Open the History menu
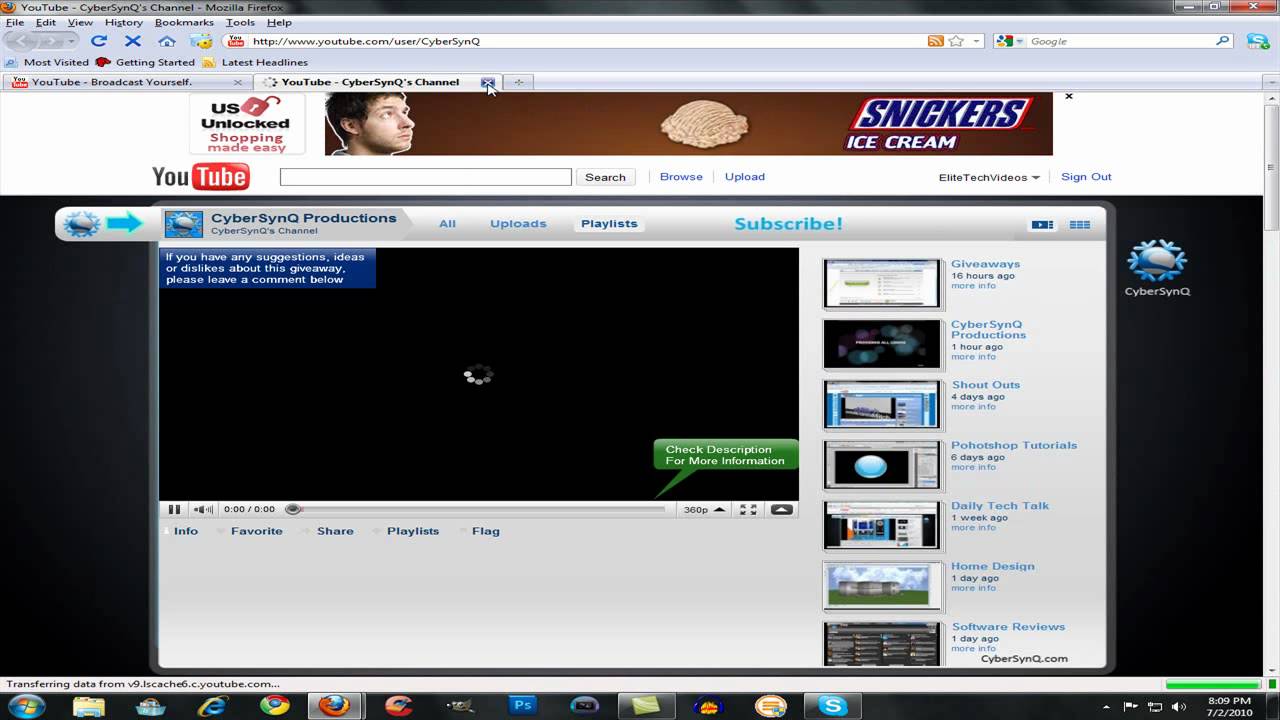 click(123, 22)
